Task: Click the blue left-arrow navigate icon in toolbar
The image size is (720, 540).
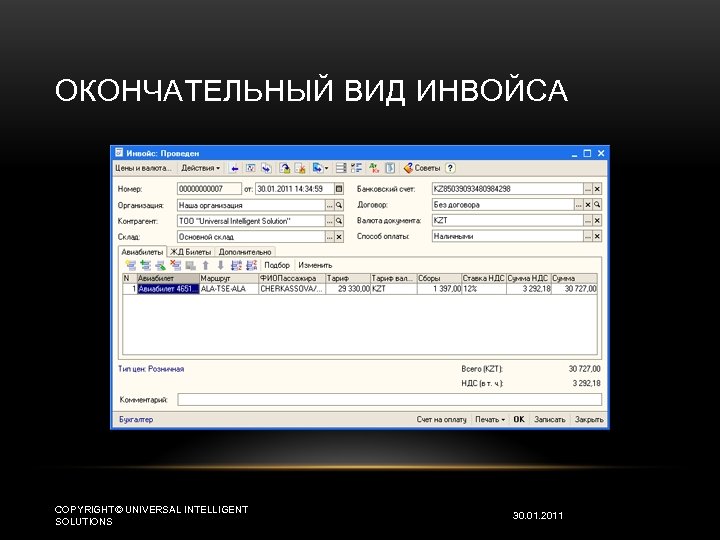Action: coord(234,169)
